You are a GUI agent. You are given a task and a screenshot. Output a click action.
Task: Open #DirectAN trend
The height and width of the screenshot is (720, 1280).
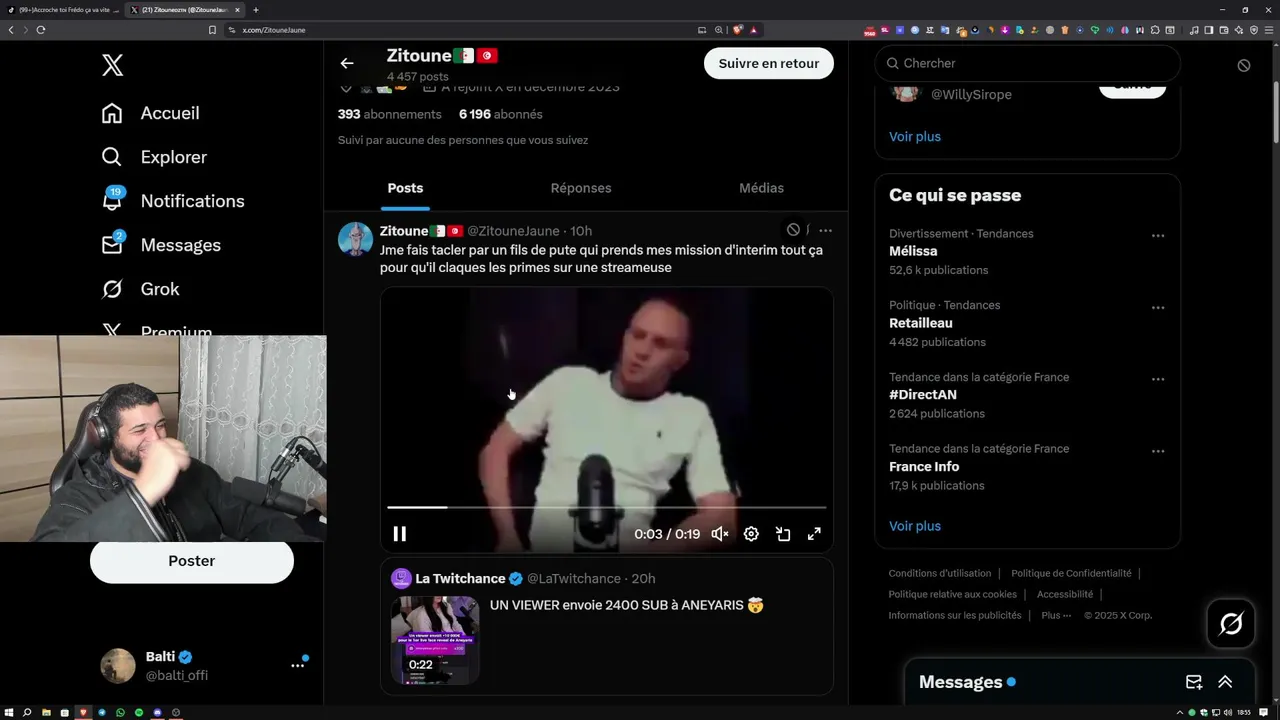pos(923,395)
